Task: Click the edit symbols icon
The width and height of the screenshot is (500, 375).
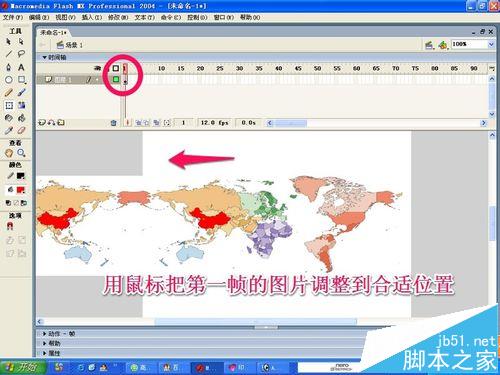Action: 443,45
